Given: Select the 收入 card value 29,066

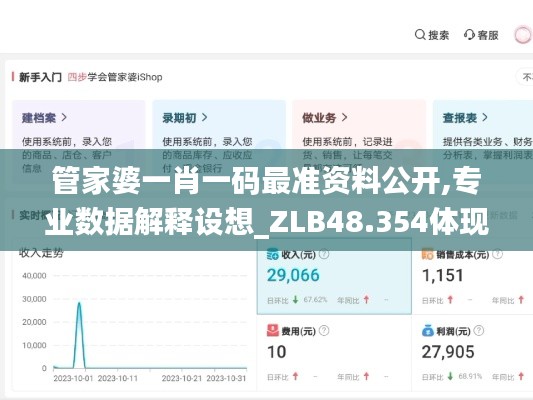Looking at the screenshot, I should click(x=293, y=275).
